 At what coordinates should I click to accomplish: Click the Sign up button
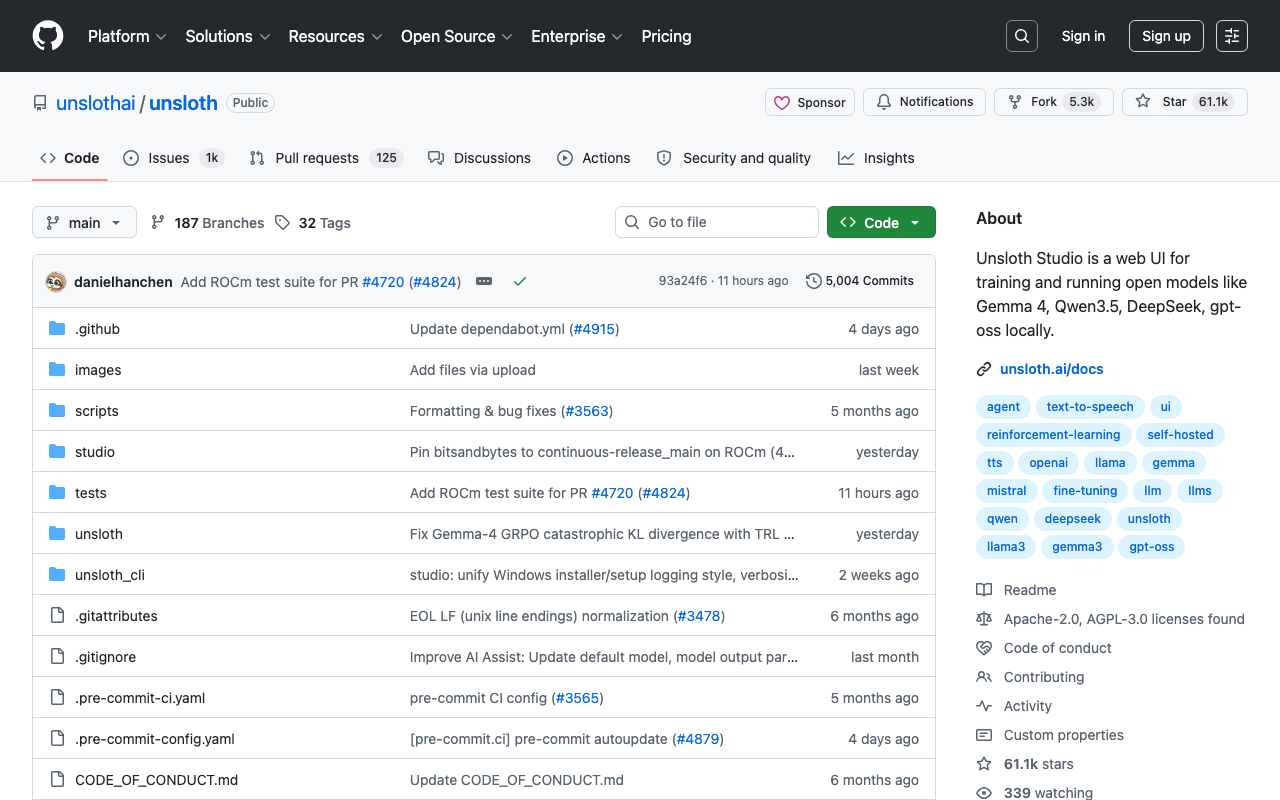(1166, 36)
